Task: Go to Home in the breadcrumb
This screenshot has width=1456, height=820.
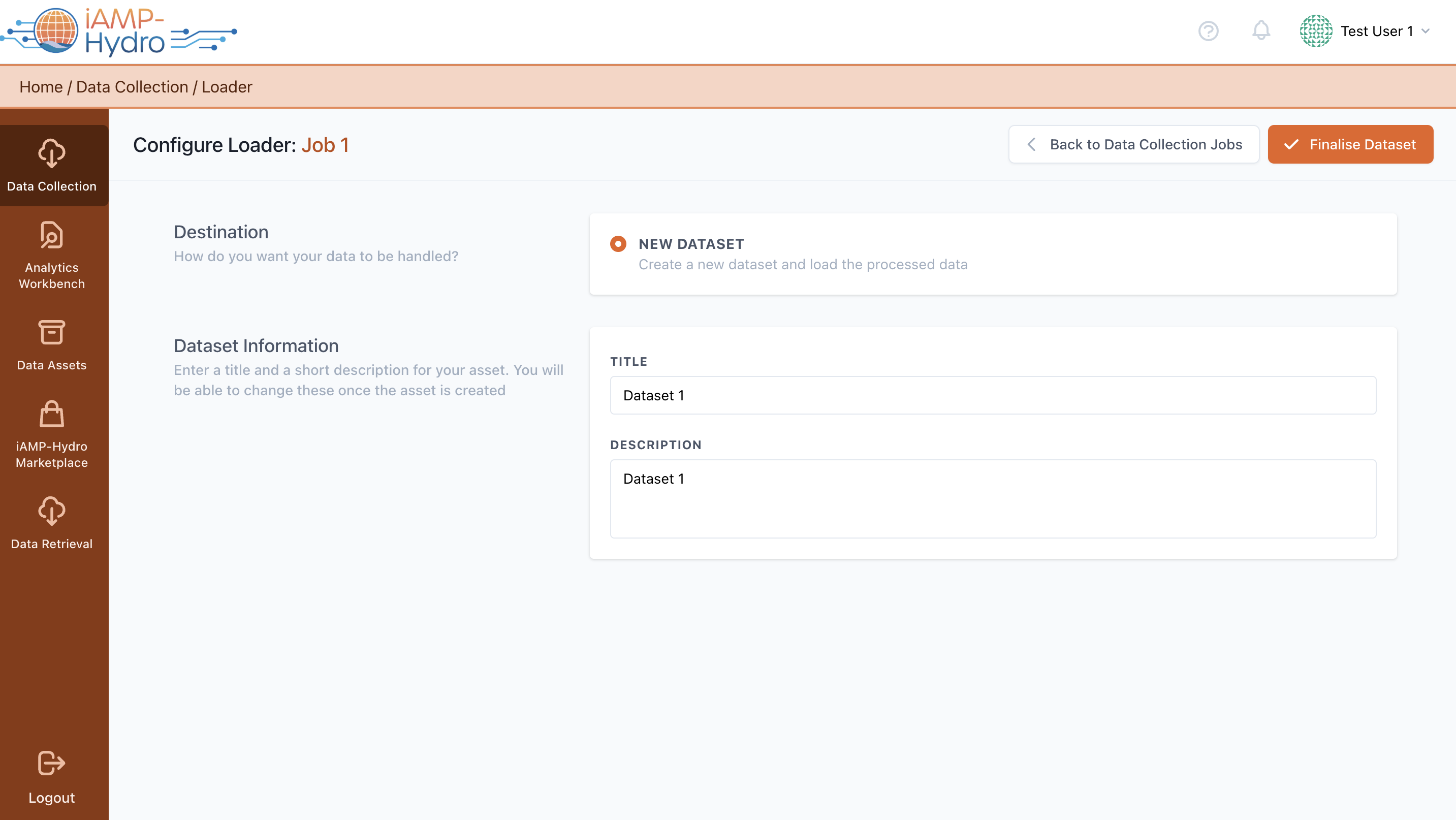Action: [x=41, y=87]
